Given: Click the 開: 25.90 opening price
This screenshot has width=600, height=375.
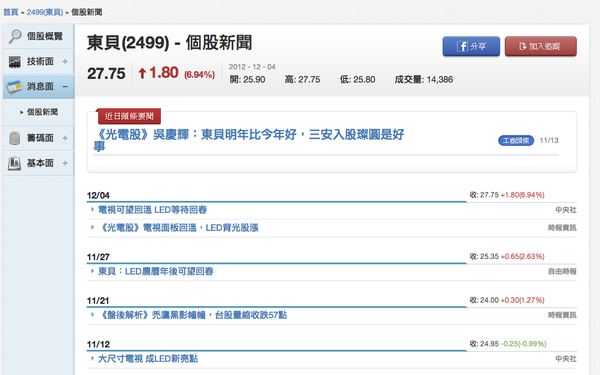Looking at the screenshot, I should click(x=247, y=80).
